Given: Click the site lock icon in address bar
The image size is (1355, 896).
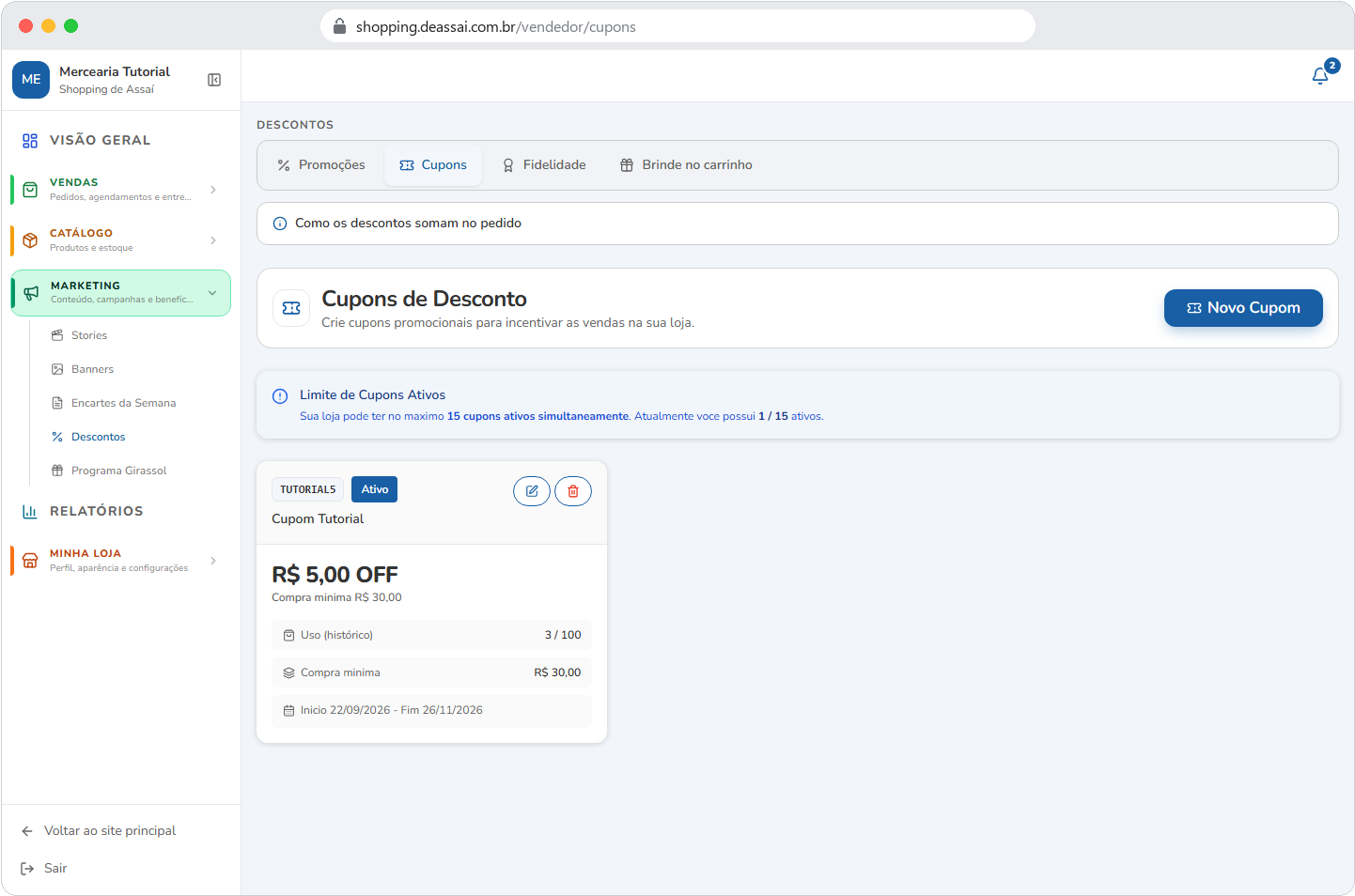Looking at the screenshot, I should (340, 26).
